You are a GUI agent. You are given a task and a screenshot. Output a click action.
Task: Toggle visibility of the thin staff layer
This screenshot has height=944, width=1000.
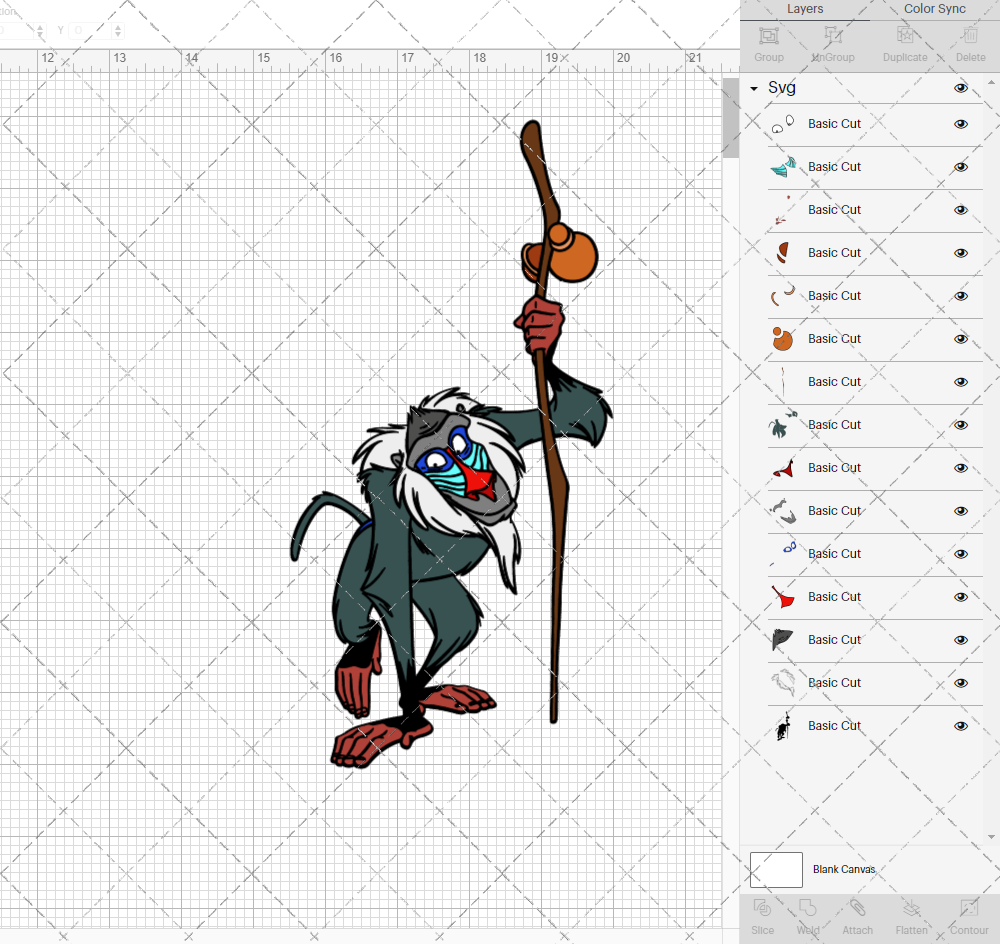point(960,382)
